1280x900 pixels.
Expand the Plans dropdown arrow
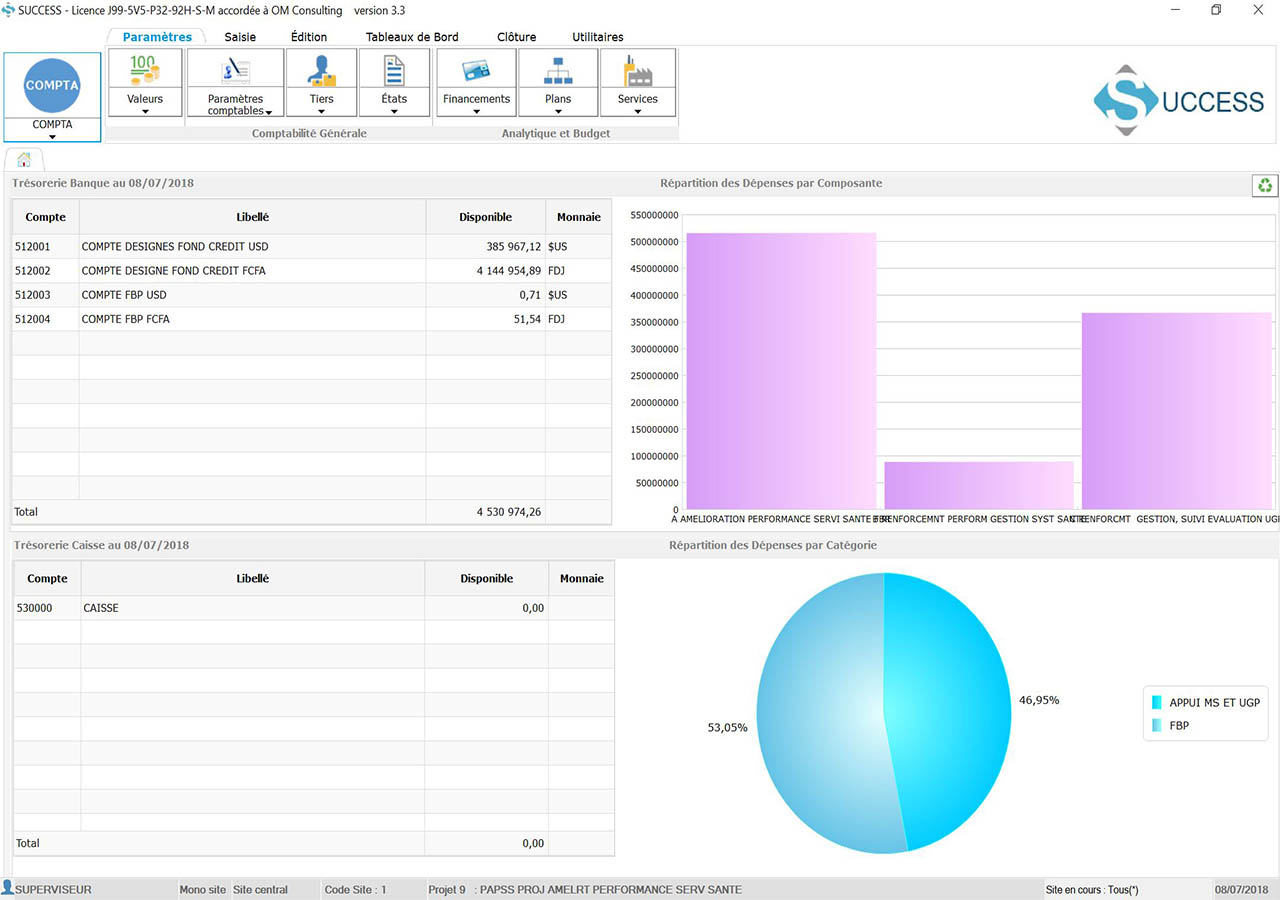coord(558,112)
